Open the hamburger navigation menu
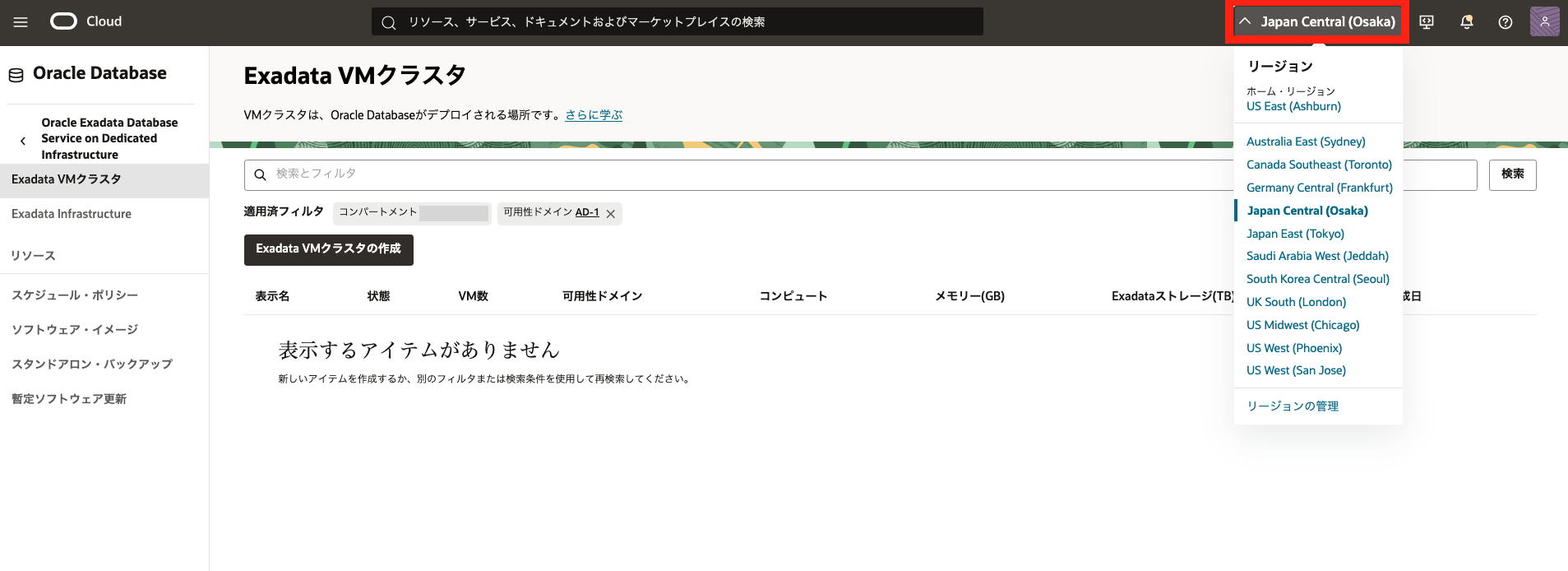 [21, 22]
